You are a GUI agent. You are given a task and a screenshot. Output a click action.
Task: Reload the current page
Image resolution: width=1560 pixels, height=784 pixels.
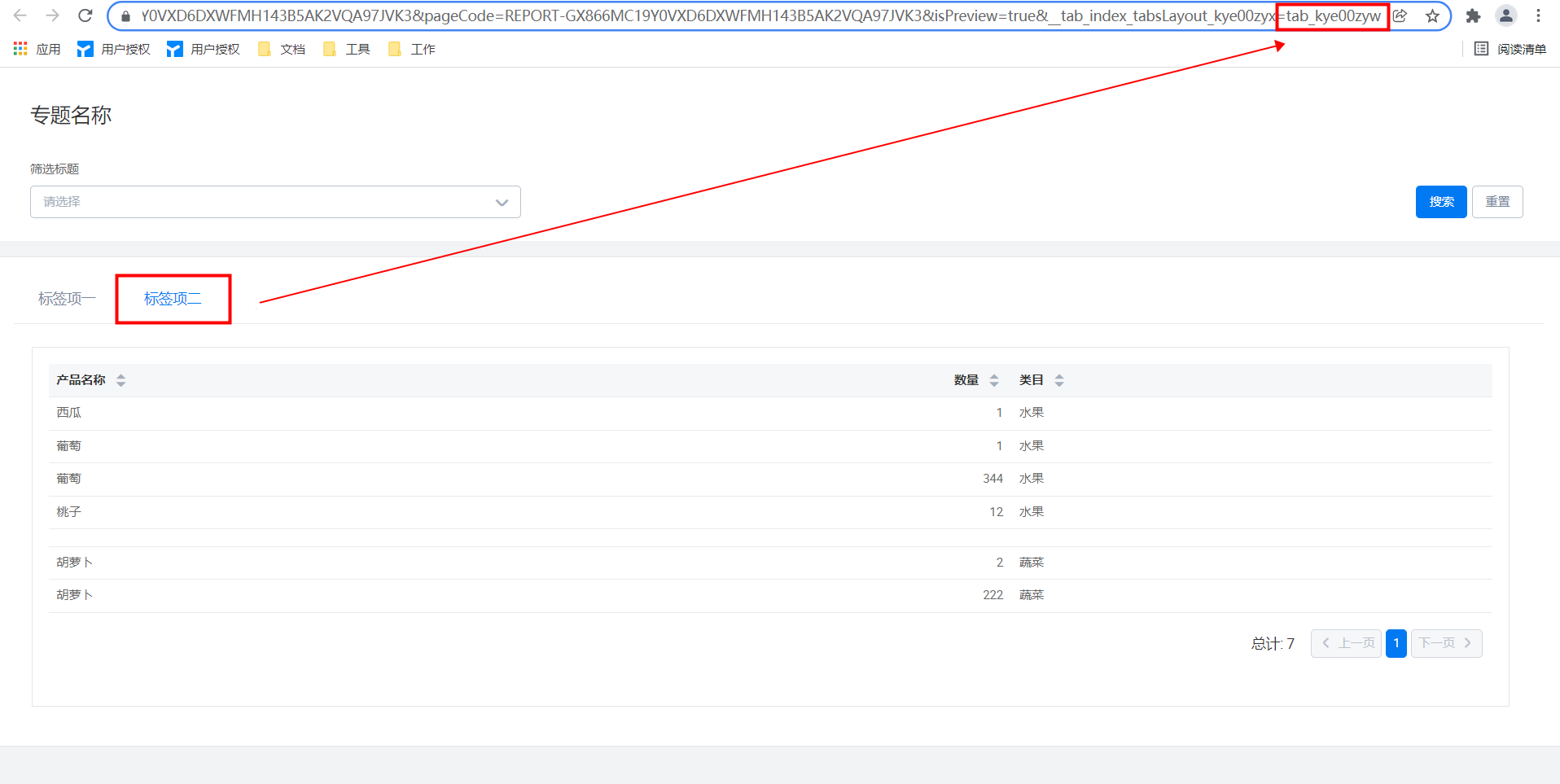pos(85,15)
